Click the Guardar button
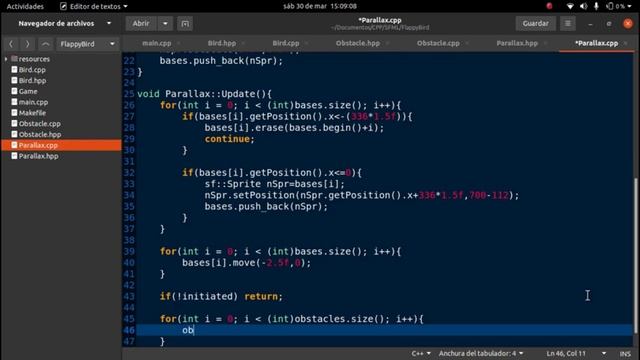Image resolution: width=640 pixels, height=360 pixels. pos(536,24)
